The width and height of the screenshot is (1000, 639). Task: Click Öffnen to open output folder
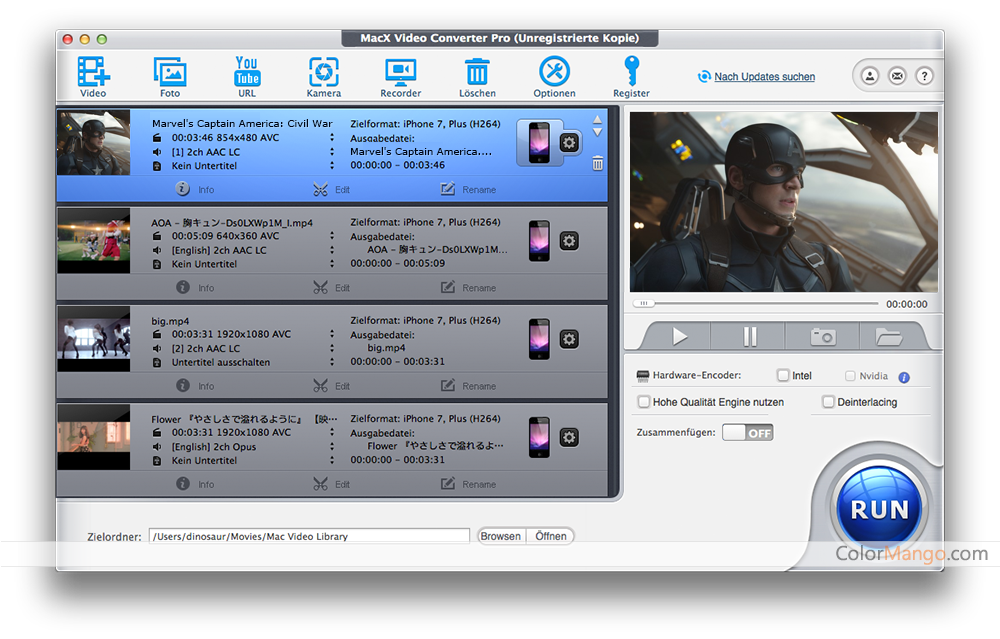tap(550, 536)
